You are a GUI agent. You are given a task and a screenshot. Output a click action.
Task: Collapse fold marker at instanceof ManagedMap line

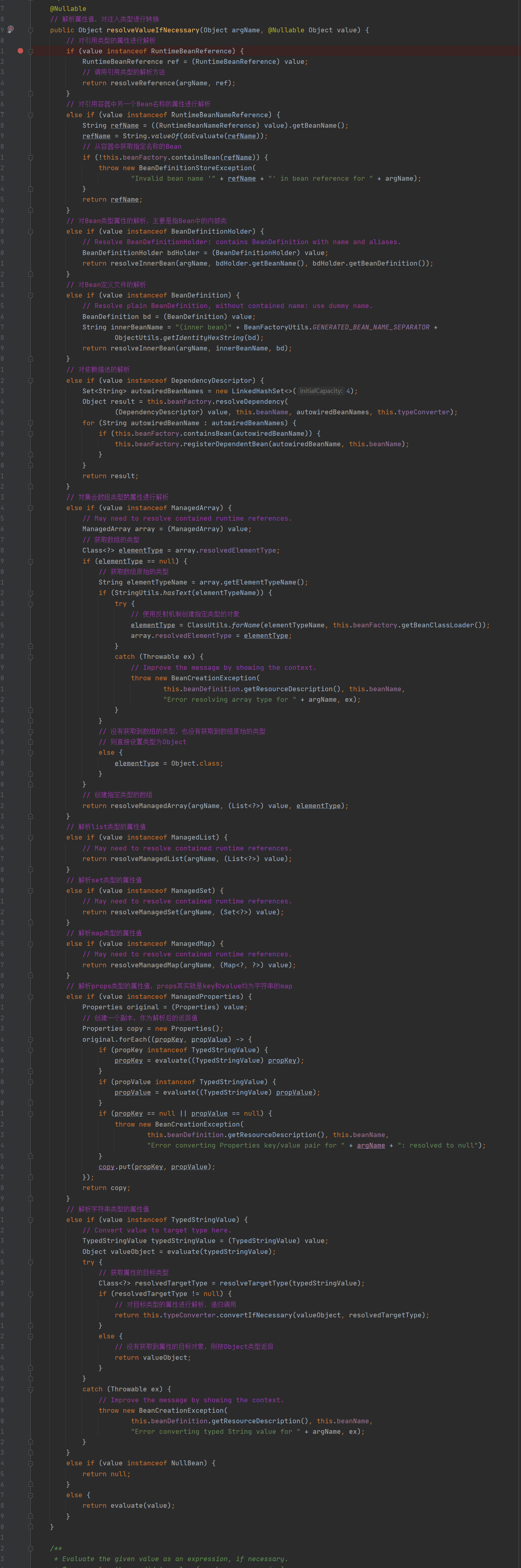(x=30, y=943)
